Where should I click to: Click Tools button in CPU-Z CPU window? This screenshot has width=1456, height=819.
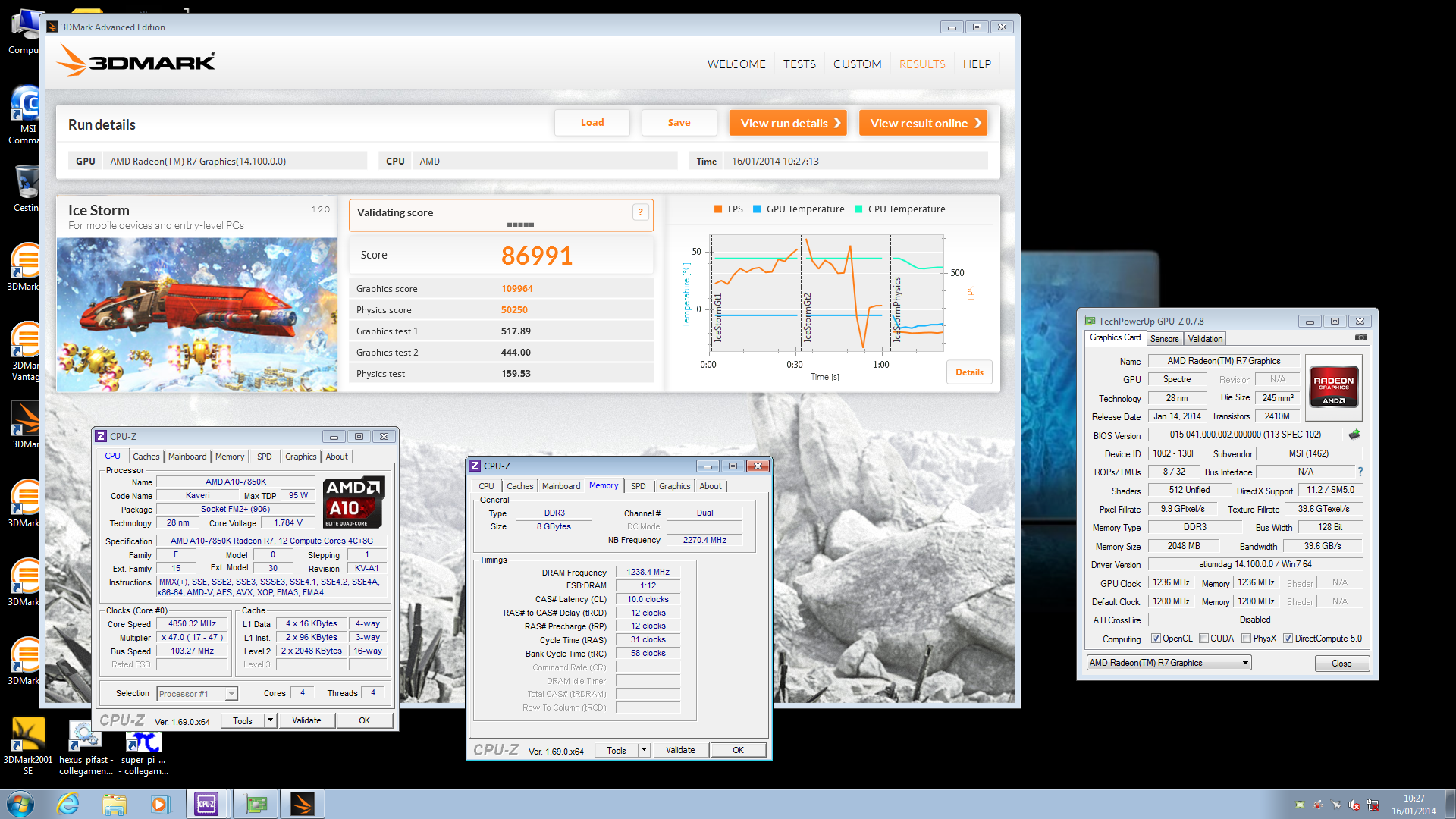click(243, 720)
